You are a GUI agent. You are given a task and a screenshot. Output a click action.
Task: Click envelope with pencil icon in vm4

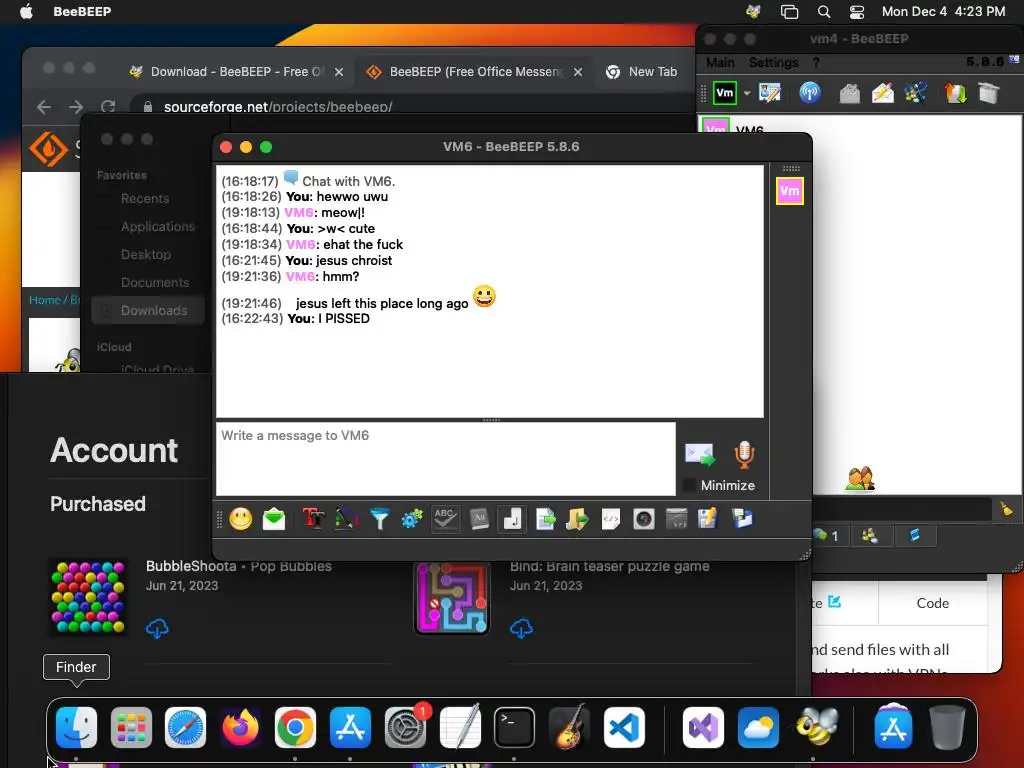click(882, 93)
